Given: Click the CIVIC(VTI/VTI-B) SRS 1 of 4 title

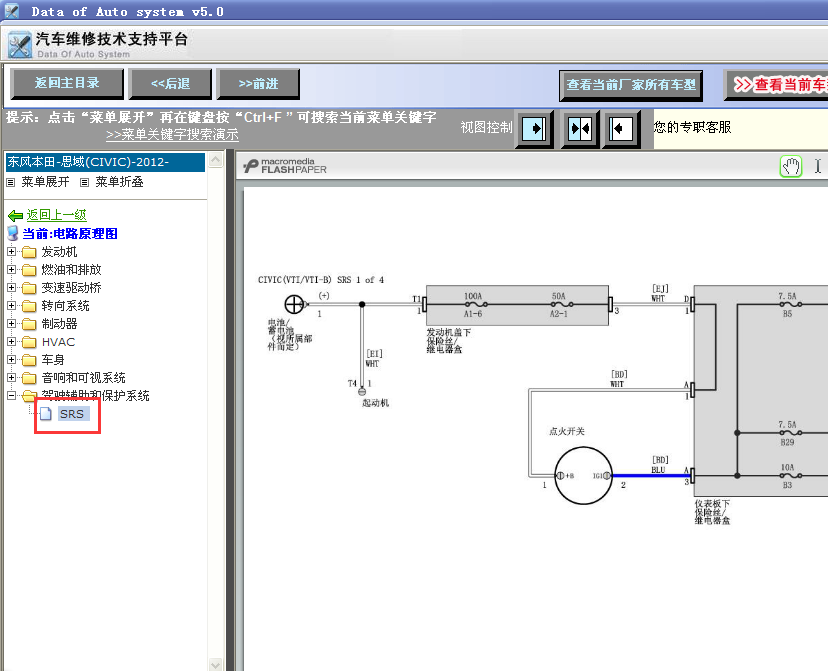Looking at the screenshot, I should (321, 280).
